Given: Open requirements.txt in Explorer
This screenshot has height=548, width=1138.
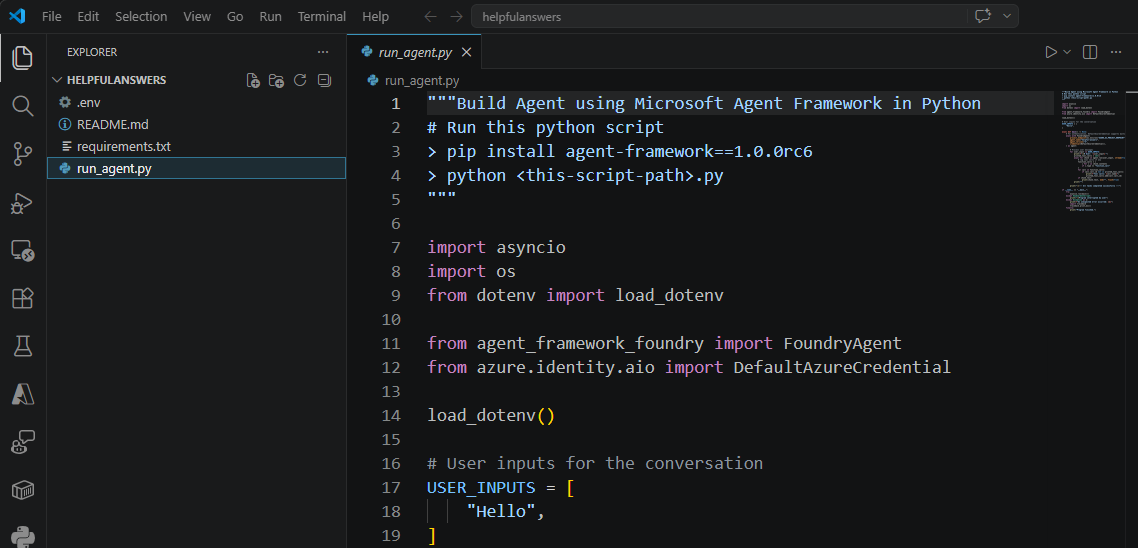Looking at the screenshot, I should [196, 147].
